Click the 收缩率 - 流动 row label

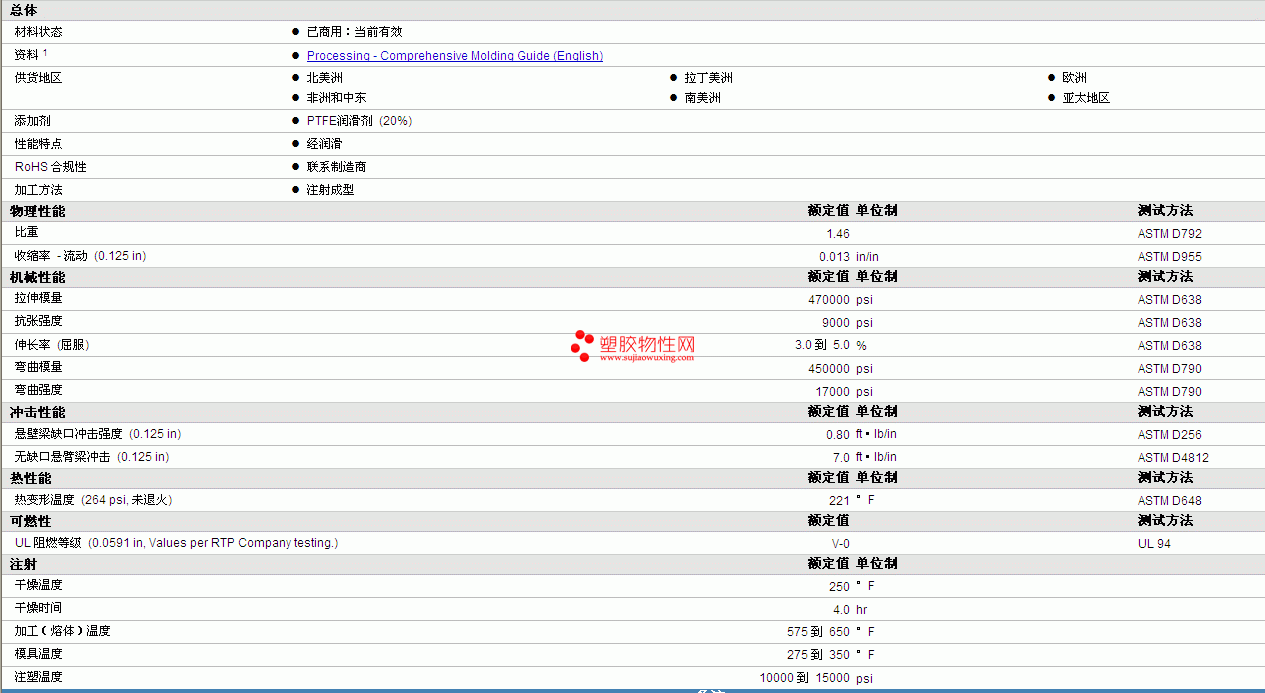coord(80,256)
